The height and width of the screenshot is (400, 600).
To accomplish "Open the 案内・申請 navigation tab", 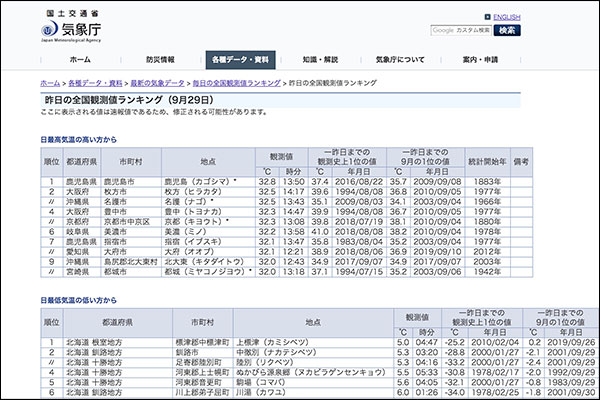I will (x=481, y=60).
